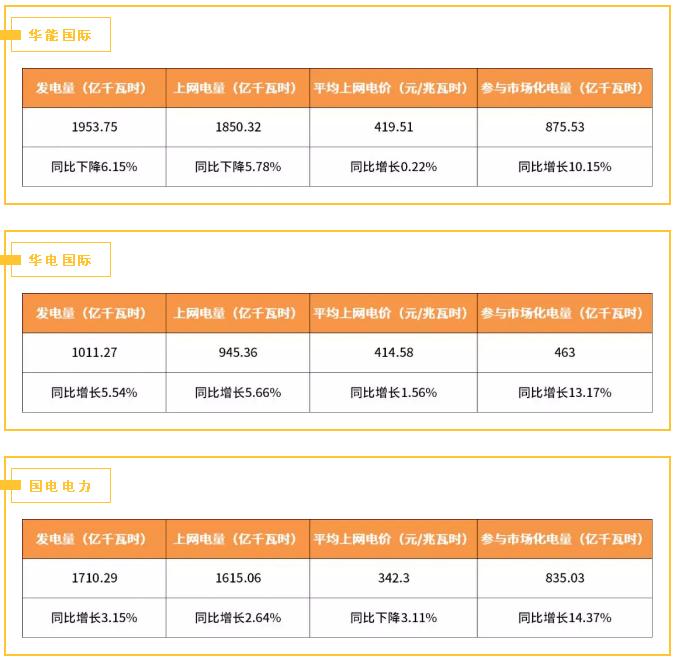Click the 同比下降6.15% cell
The width and height of the screenshot is (673, 660).
94,167
